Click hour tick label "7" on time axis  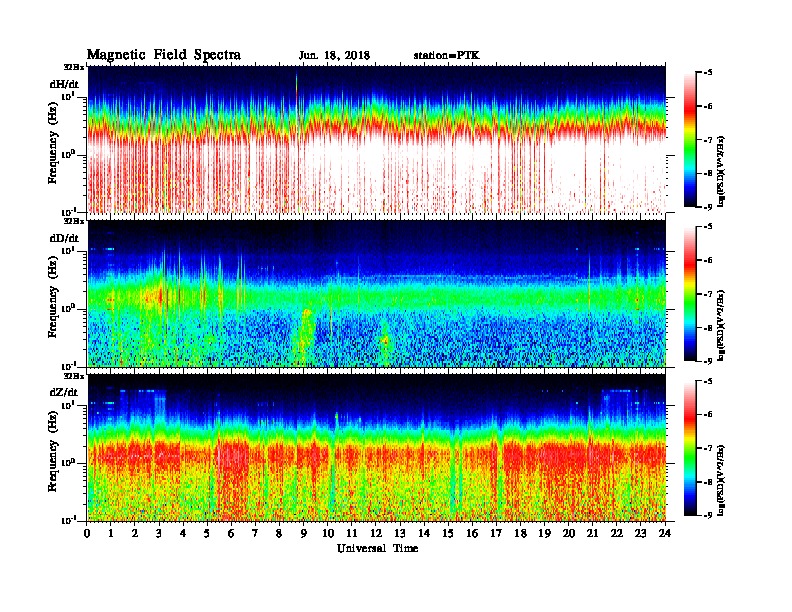[x=255, y=533]
